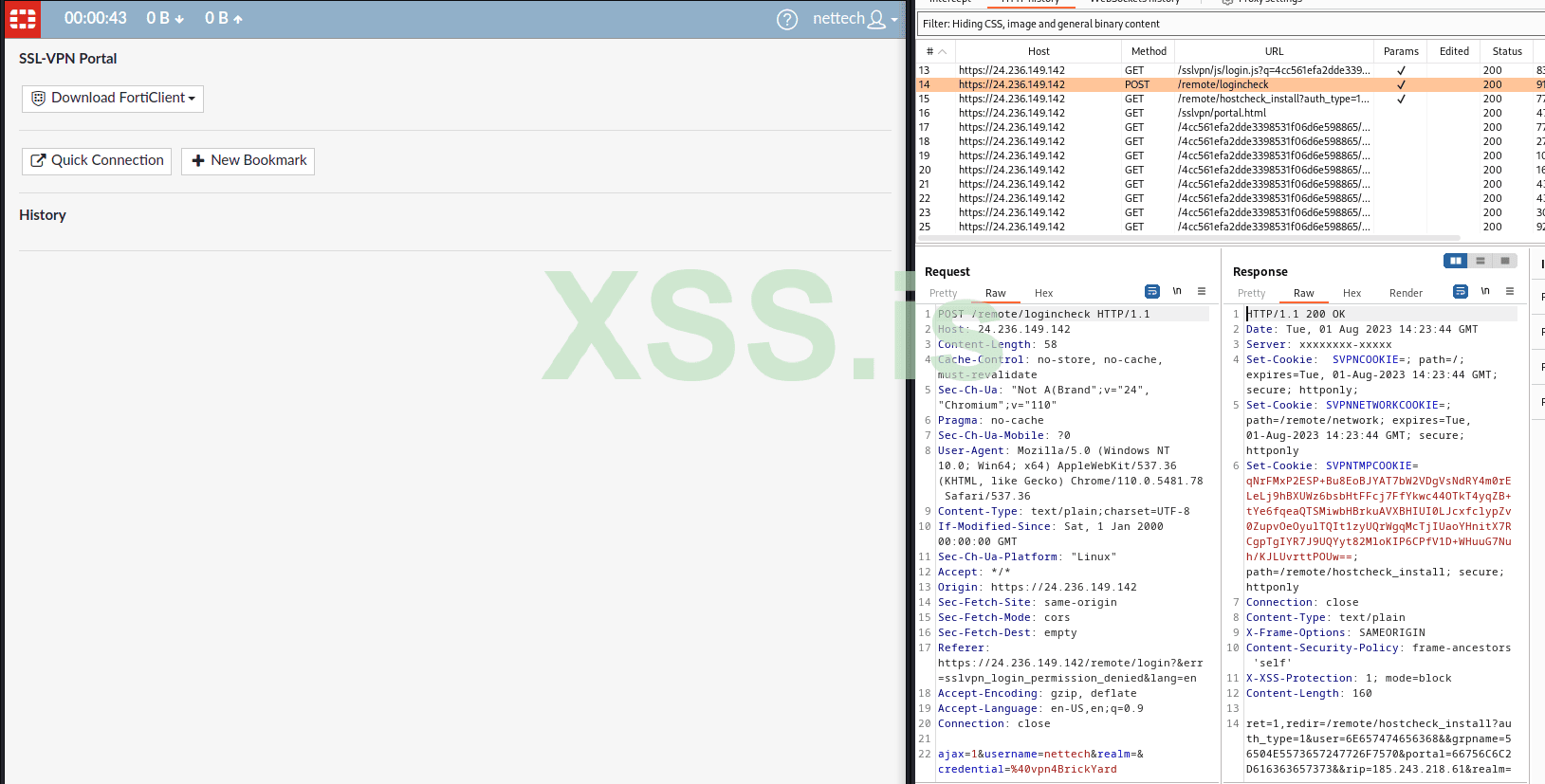
Task: Toggle non-printable characters (\n) in Response panel
Action: click(1485, 291)
